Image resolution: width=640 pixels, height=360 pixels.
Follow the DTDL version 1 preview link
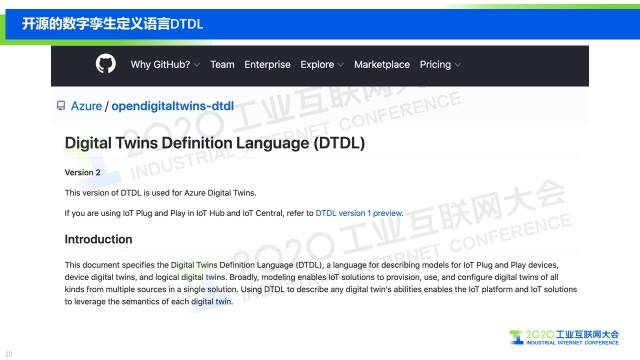[x=359, y=213]
